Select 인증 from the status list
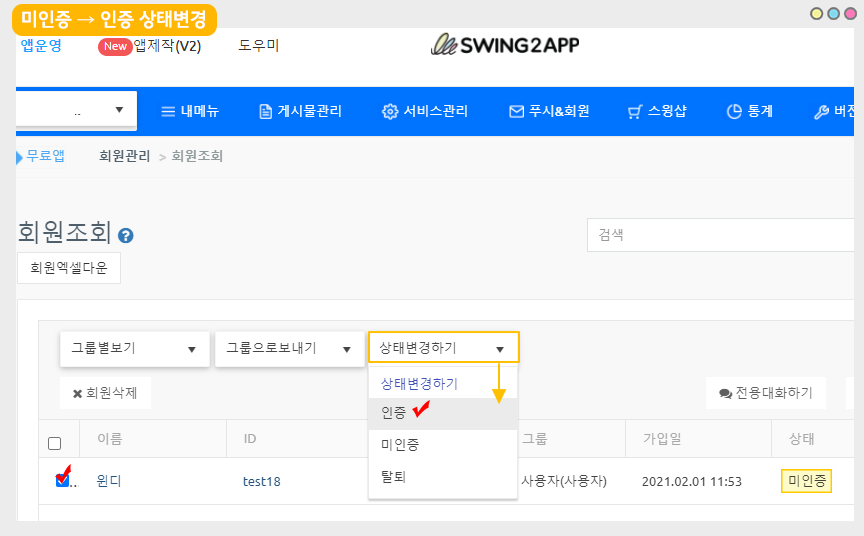Viewport: 864px width, 536px height. pos(394,412)
